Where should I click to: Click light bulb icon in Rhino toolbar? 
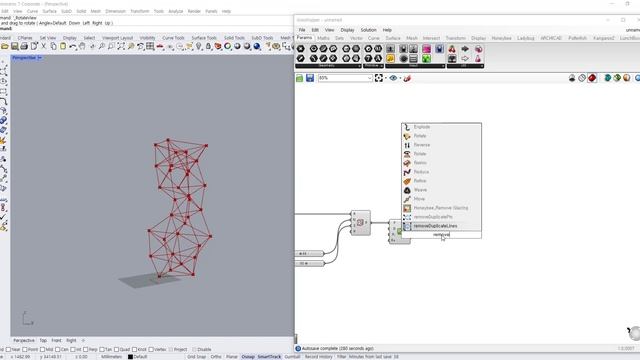pos(199,47)
